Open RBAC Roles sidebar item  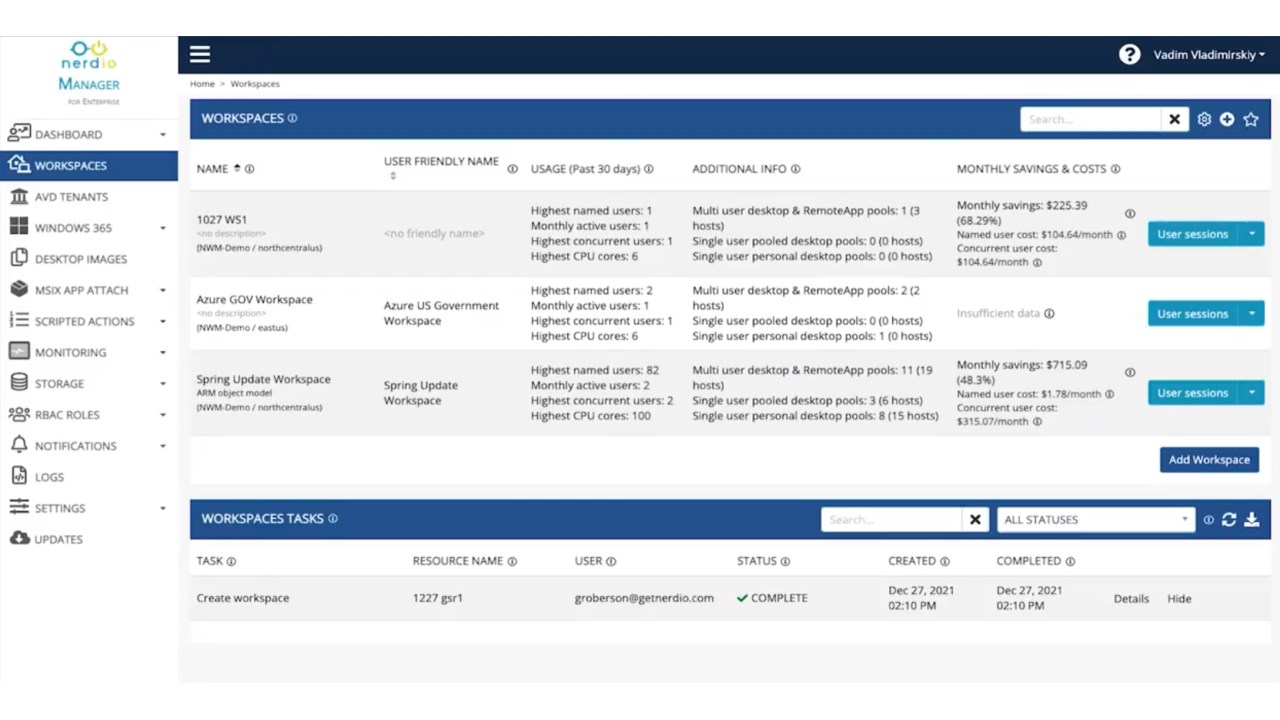coord(89,414)
